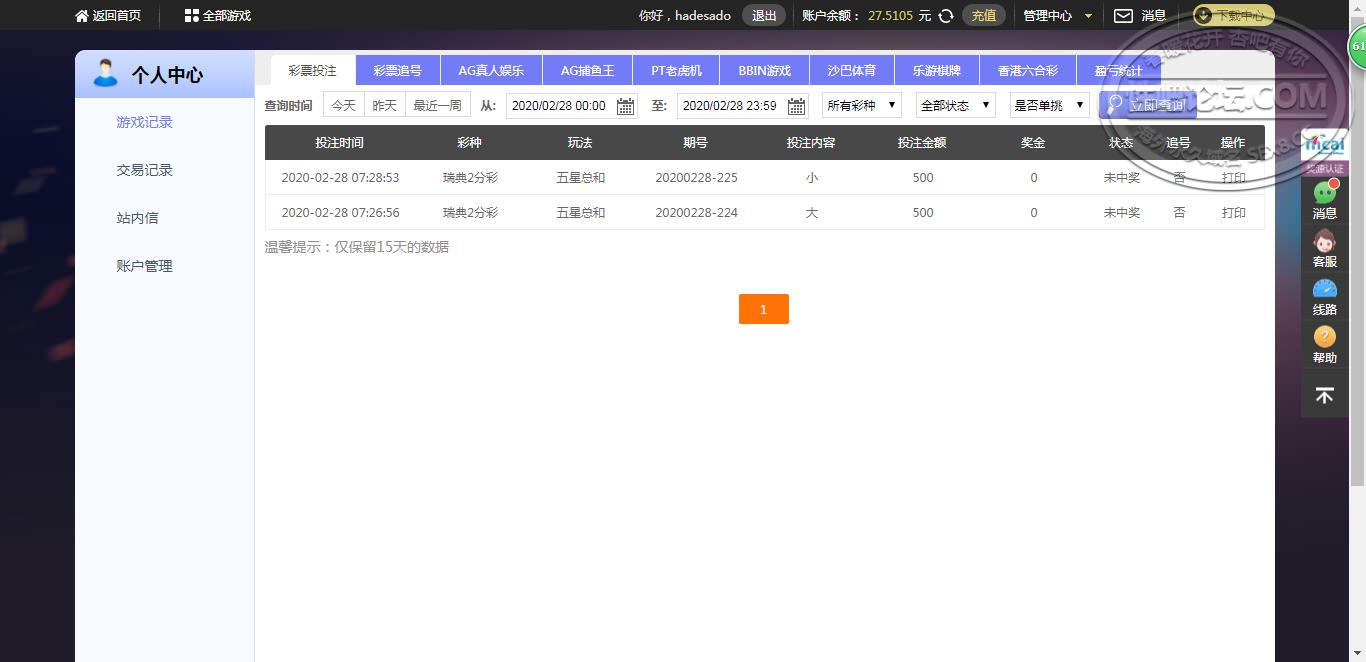The height and width of the screenshot is (662, 1366).
Task: Switch to the 香港六合彩 tab
Action: [1027, 71]
